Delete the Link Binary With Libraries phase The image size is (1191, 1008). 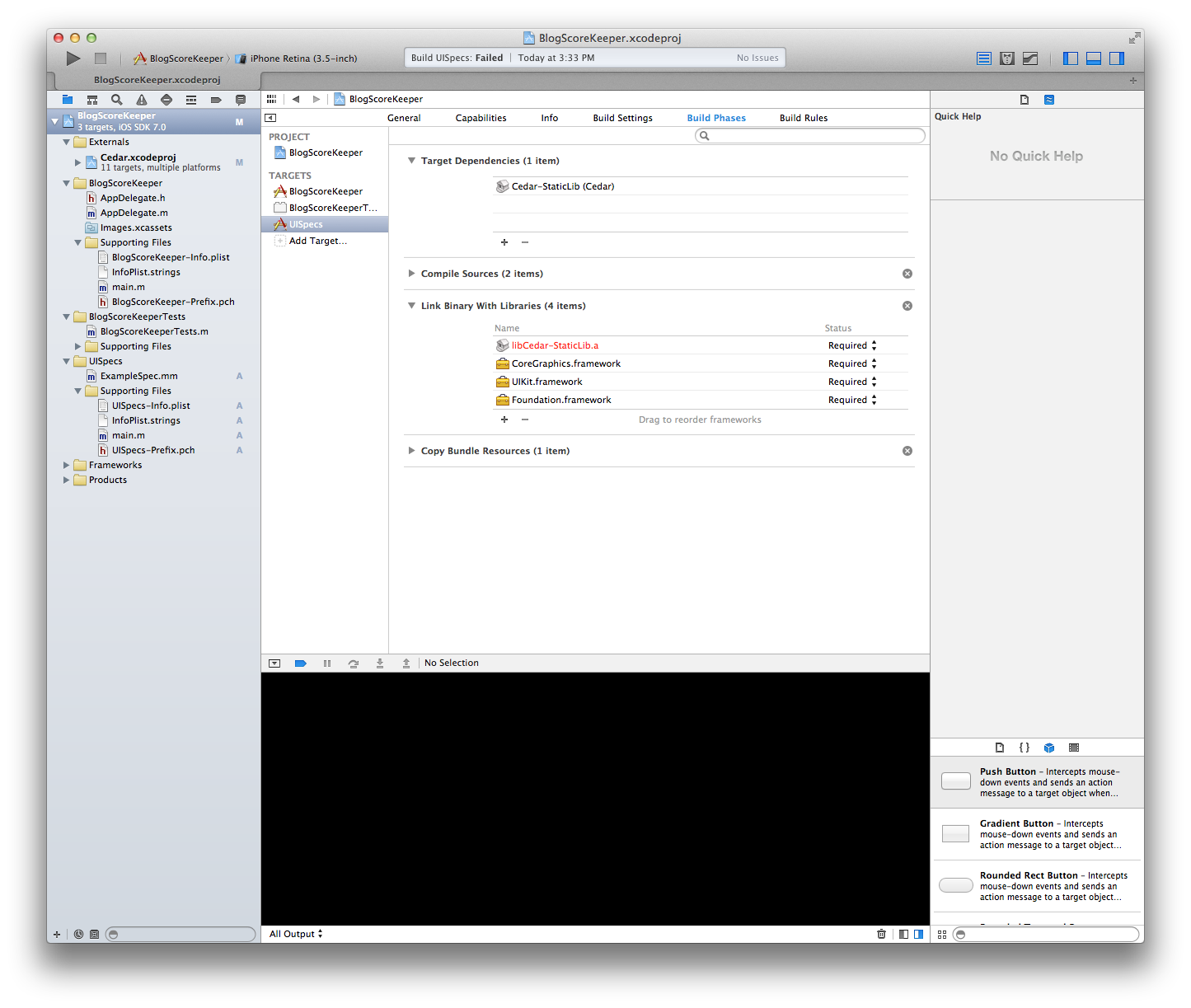point(907,306)
